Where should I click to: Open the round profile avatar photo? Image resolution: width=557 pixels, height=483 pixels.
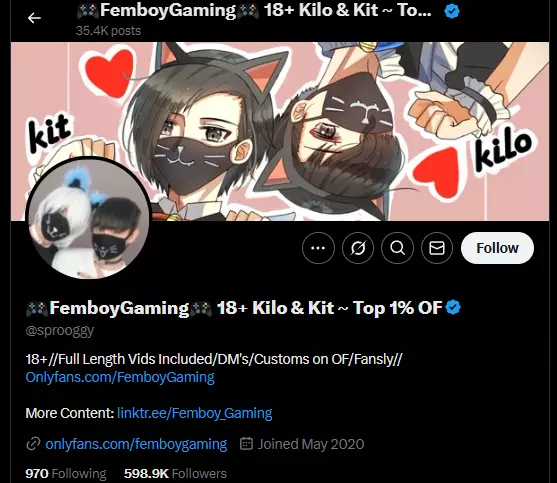[88, 218]
